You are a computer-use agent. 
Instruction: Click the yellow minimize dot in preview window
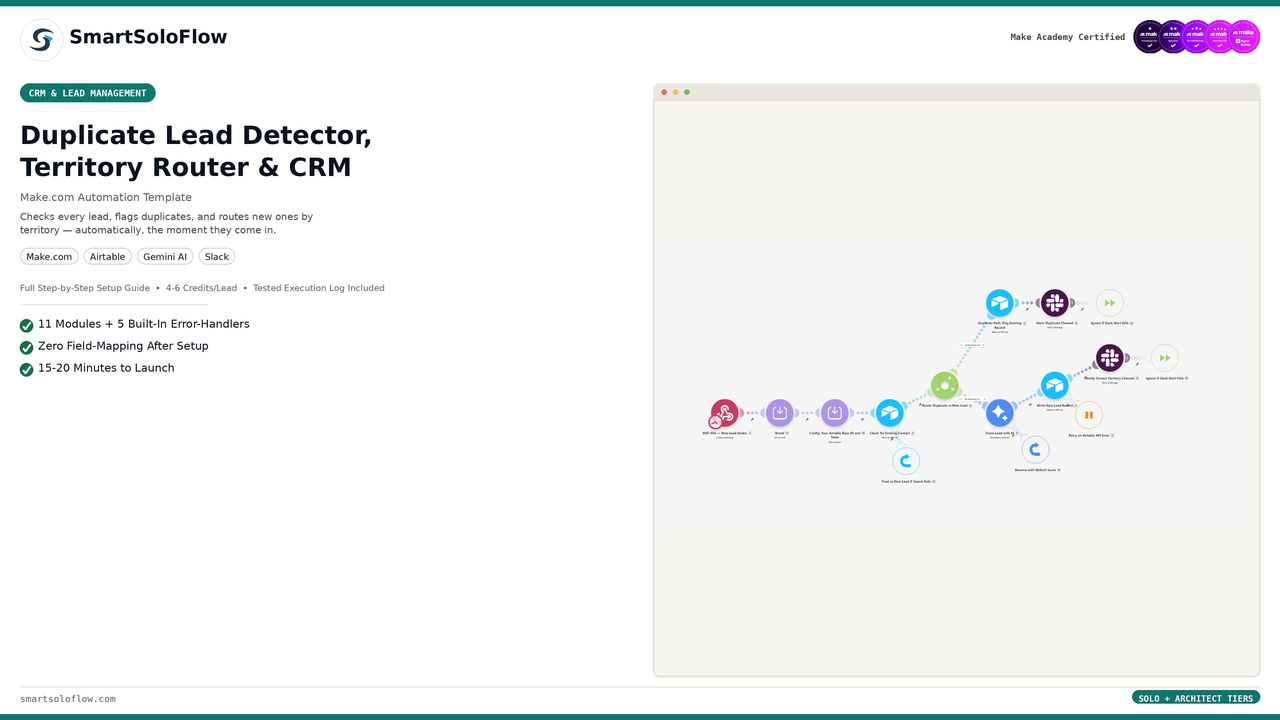click(x=675, y=92)
